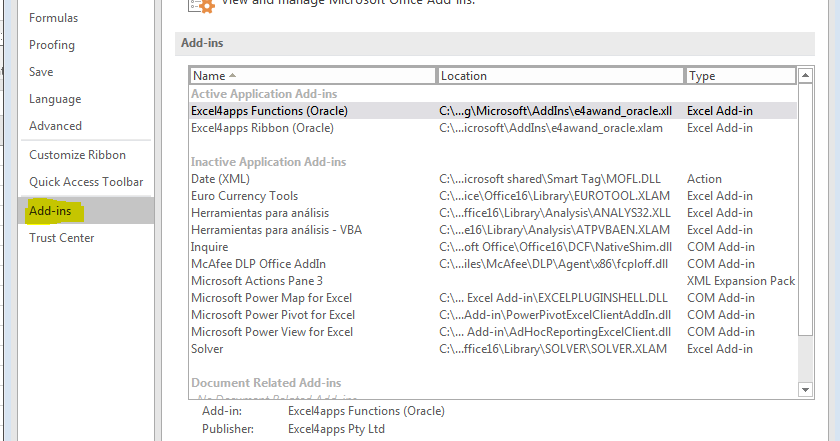Screen dimensions: 840x441
Task: Click the Action type cell for Date (XML)
Action: (704, 179)
